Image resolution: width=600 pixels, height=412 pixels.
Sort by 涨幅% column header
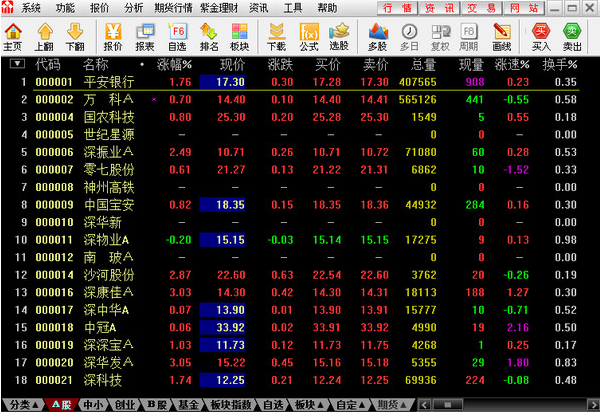point(174,65)
